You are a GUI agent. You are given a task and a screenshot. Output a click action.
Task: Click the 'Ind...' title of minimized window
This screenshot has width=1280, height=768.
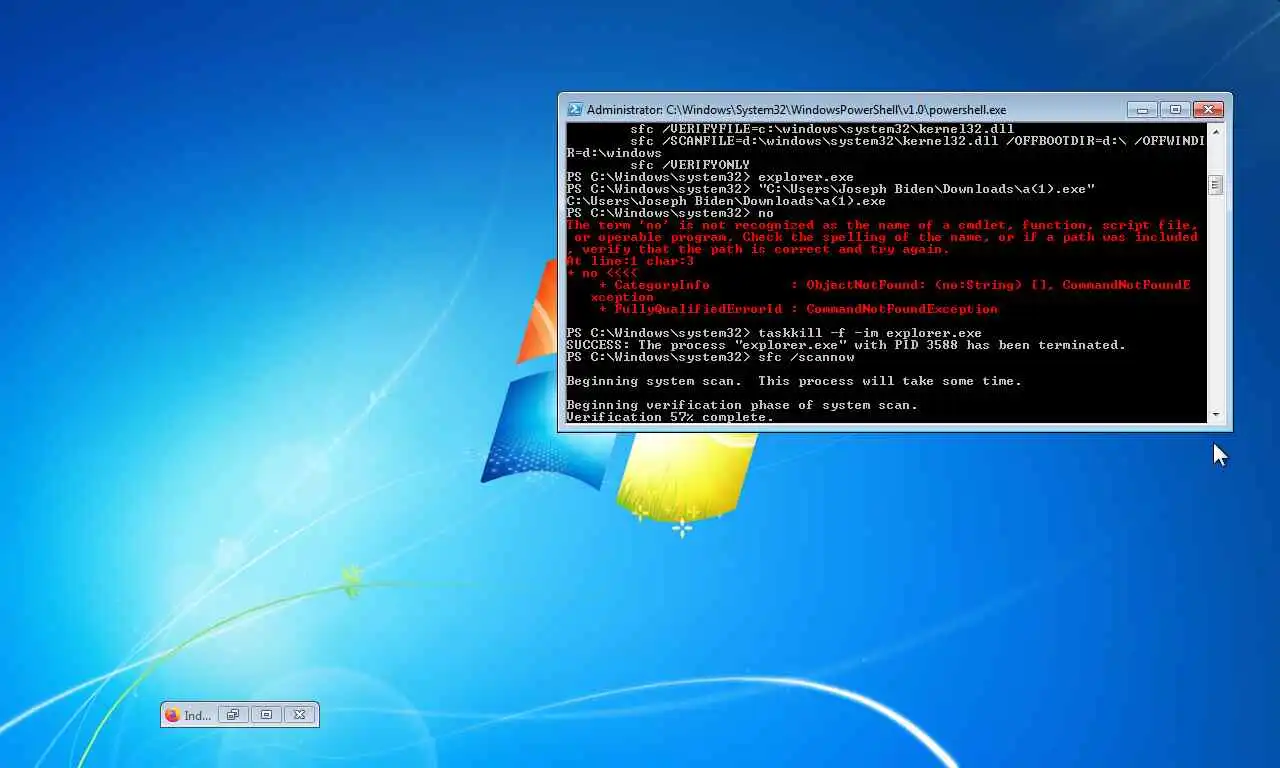pos(197,715)
